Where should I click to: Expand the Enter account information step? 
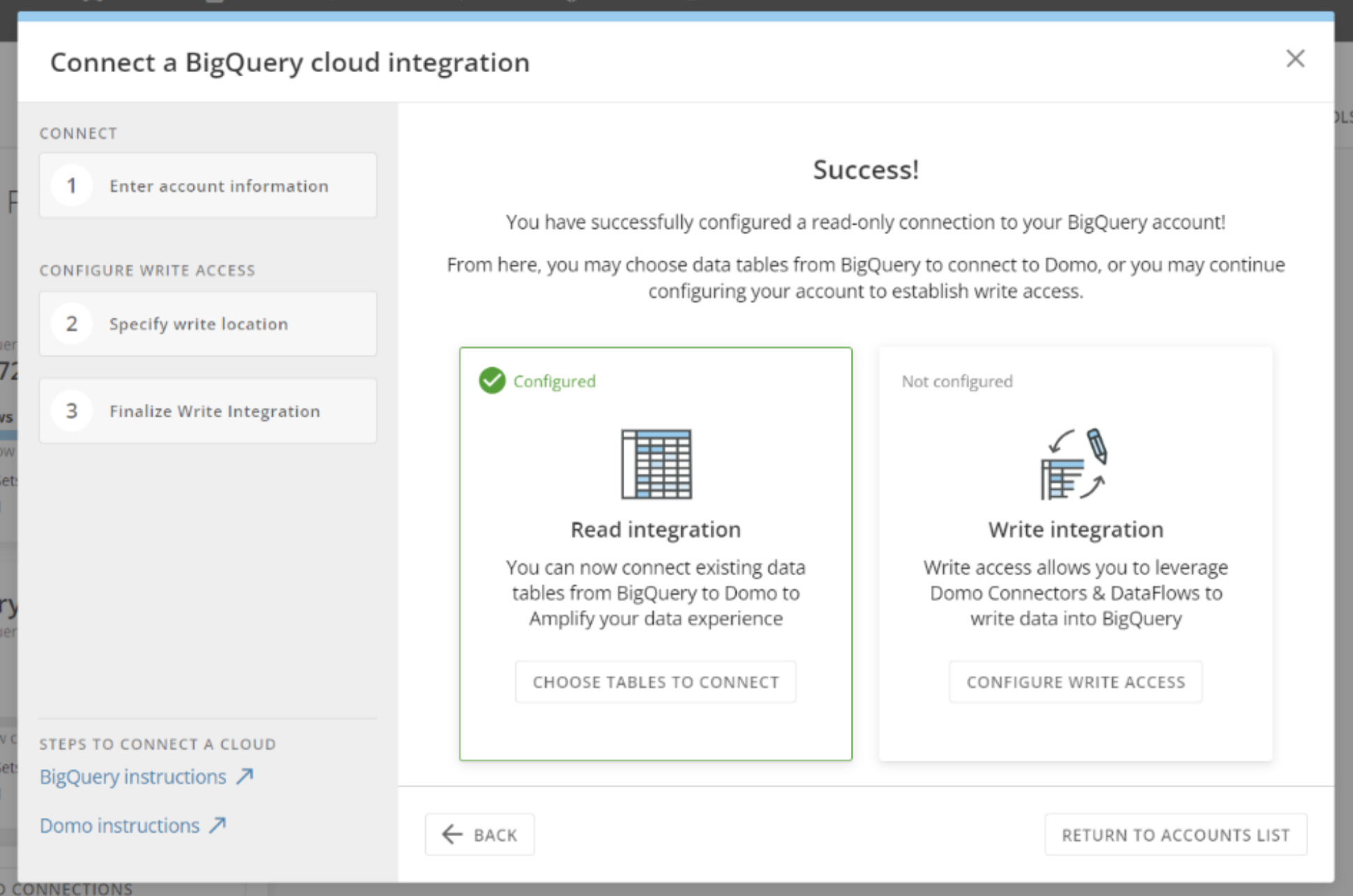click(x=207, y=185)
